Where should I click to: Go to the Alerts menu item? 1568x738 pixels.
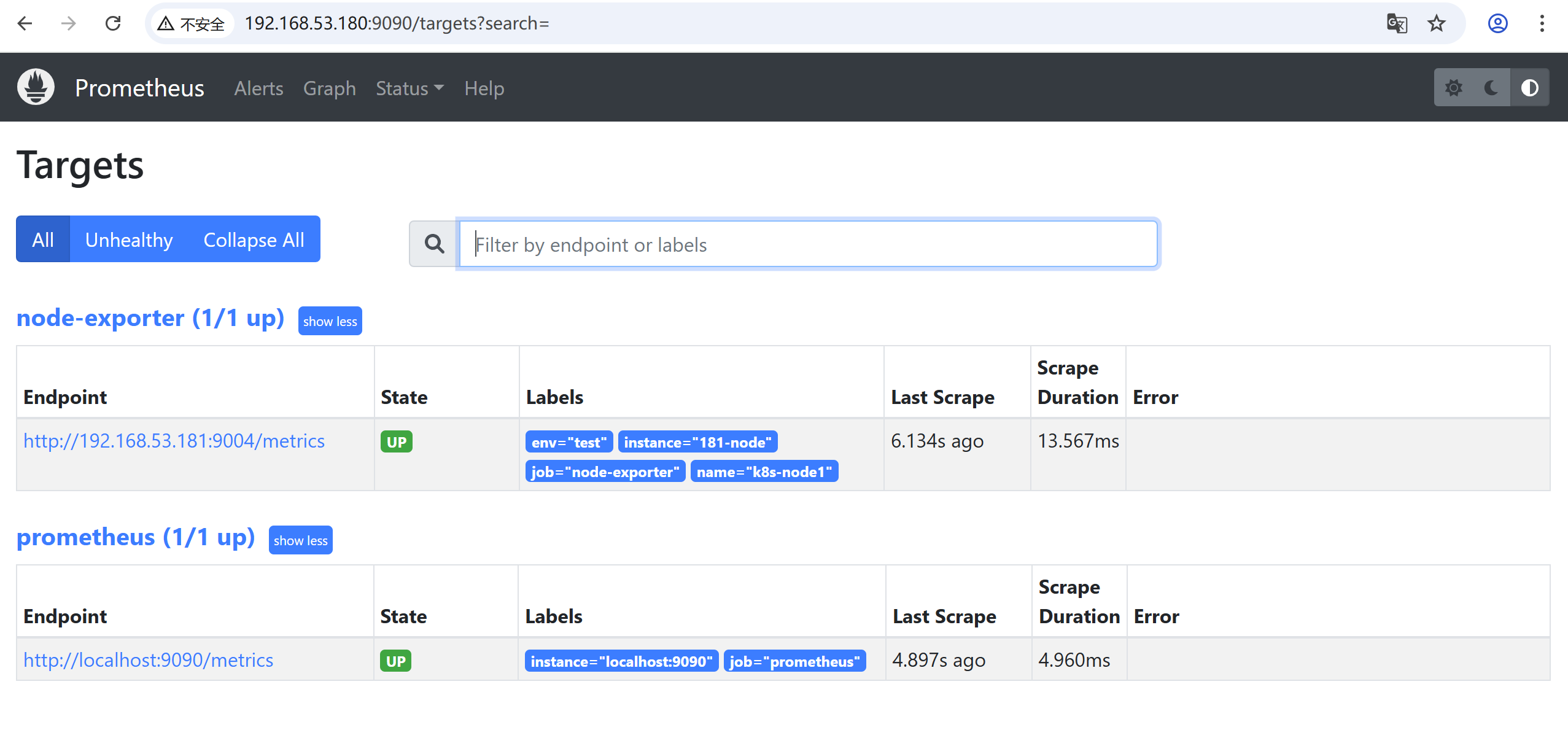click(x=258, y=88)
